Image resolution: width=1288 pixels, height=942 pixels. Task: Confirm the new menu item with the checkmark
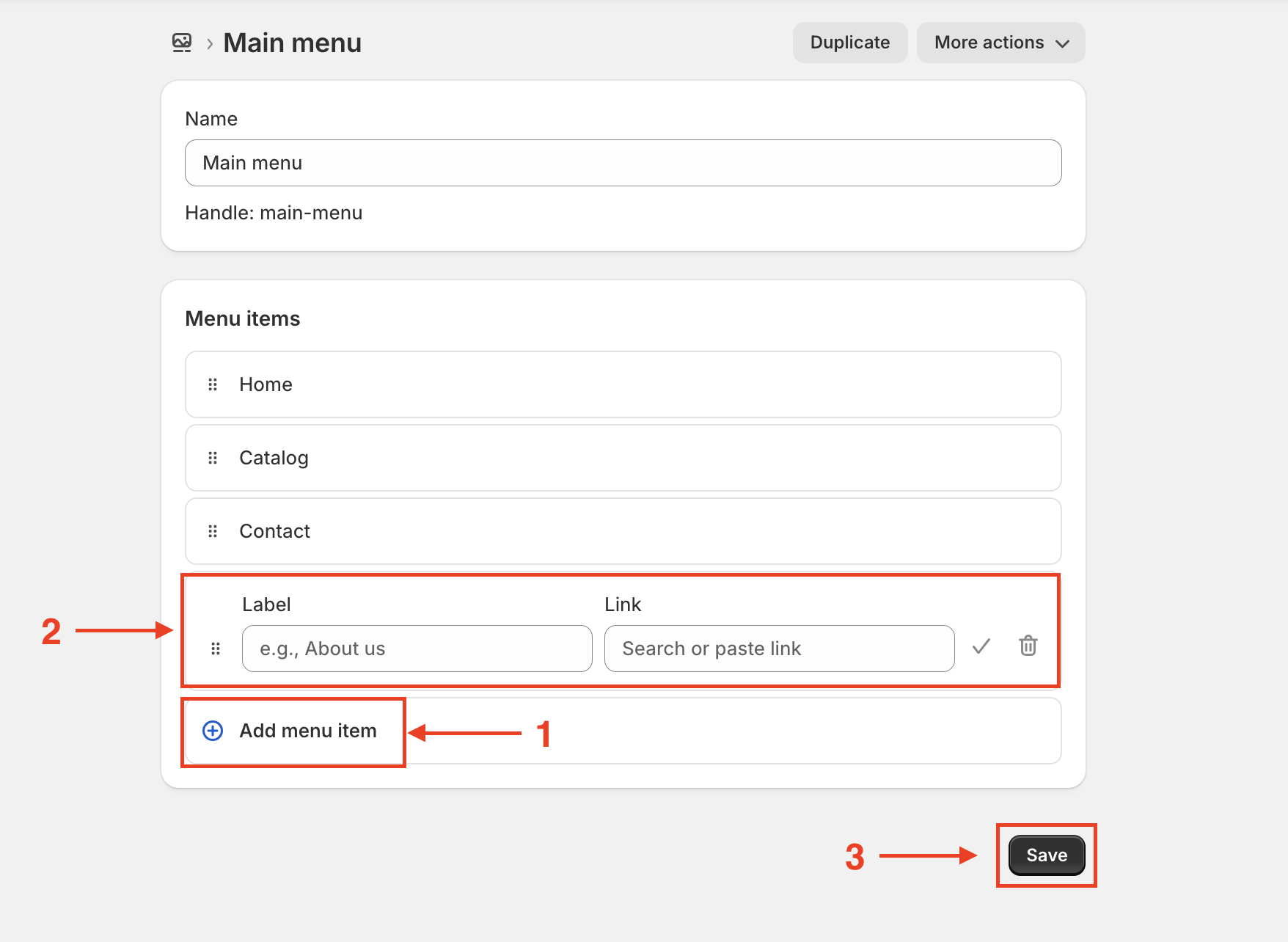pos(981,646)
